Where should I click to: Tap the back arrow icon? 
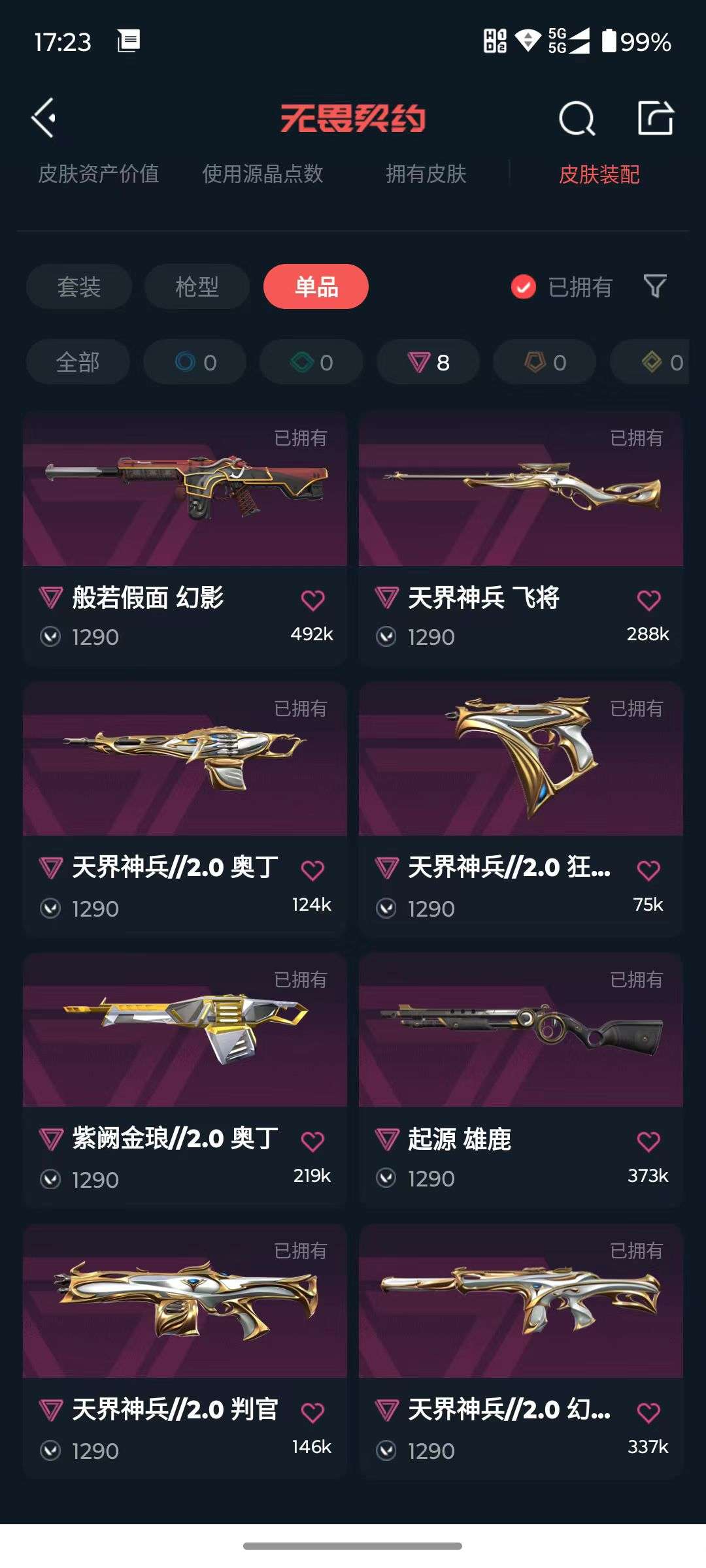43,118
